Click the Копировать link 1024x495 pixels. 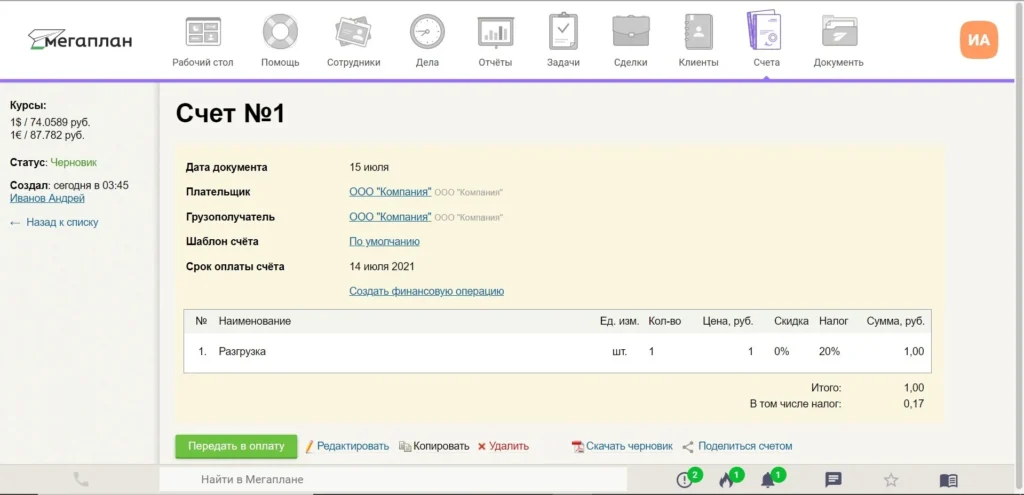coord(441,446)
